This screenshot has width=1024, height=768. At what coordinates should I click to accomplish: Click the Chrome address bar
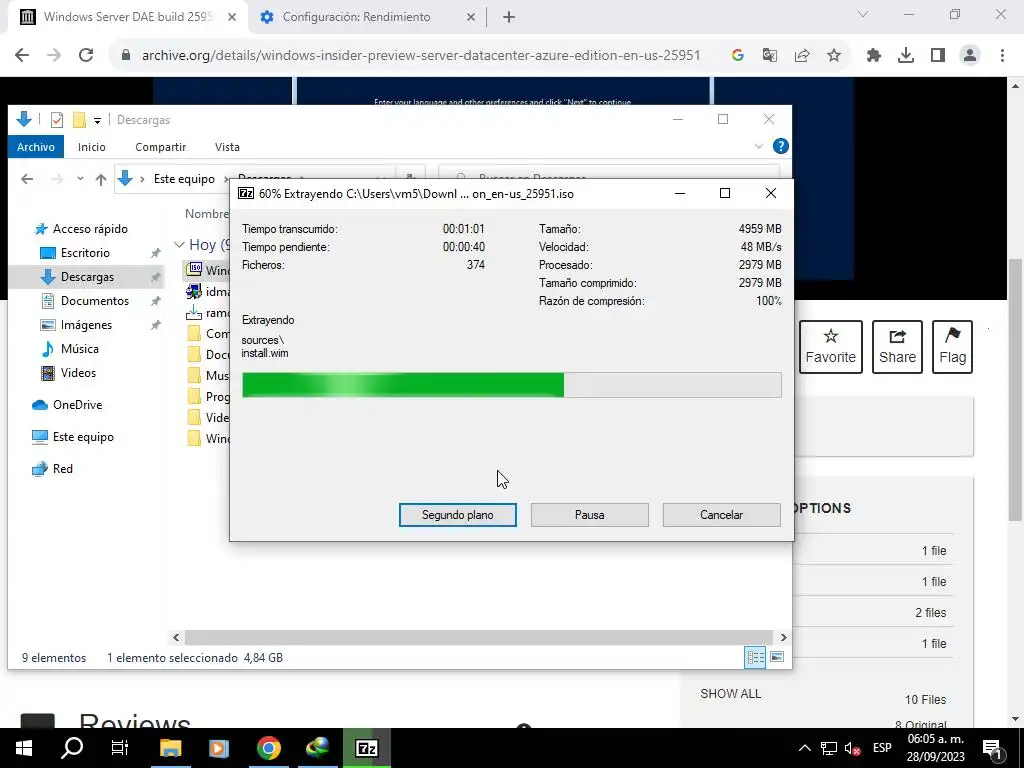pos(421,56)
